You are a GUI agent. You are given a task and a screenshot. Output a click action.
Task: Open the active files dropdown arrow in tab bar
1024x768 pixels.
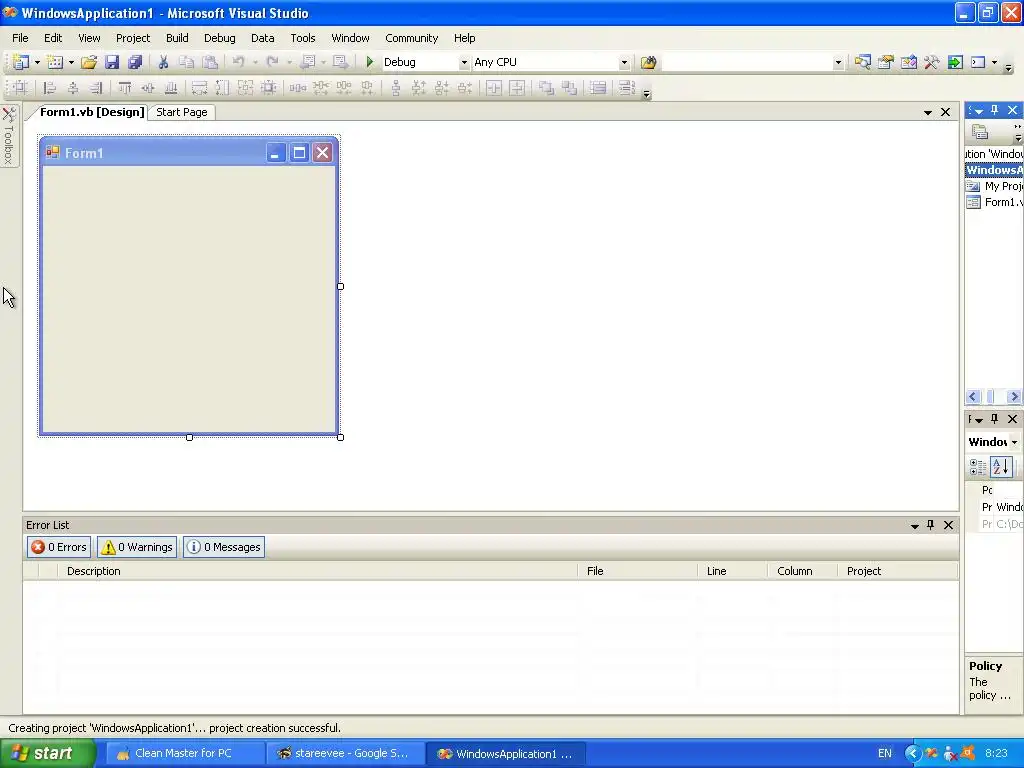tap(927, 112)
